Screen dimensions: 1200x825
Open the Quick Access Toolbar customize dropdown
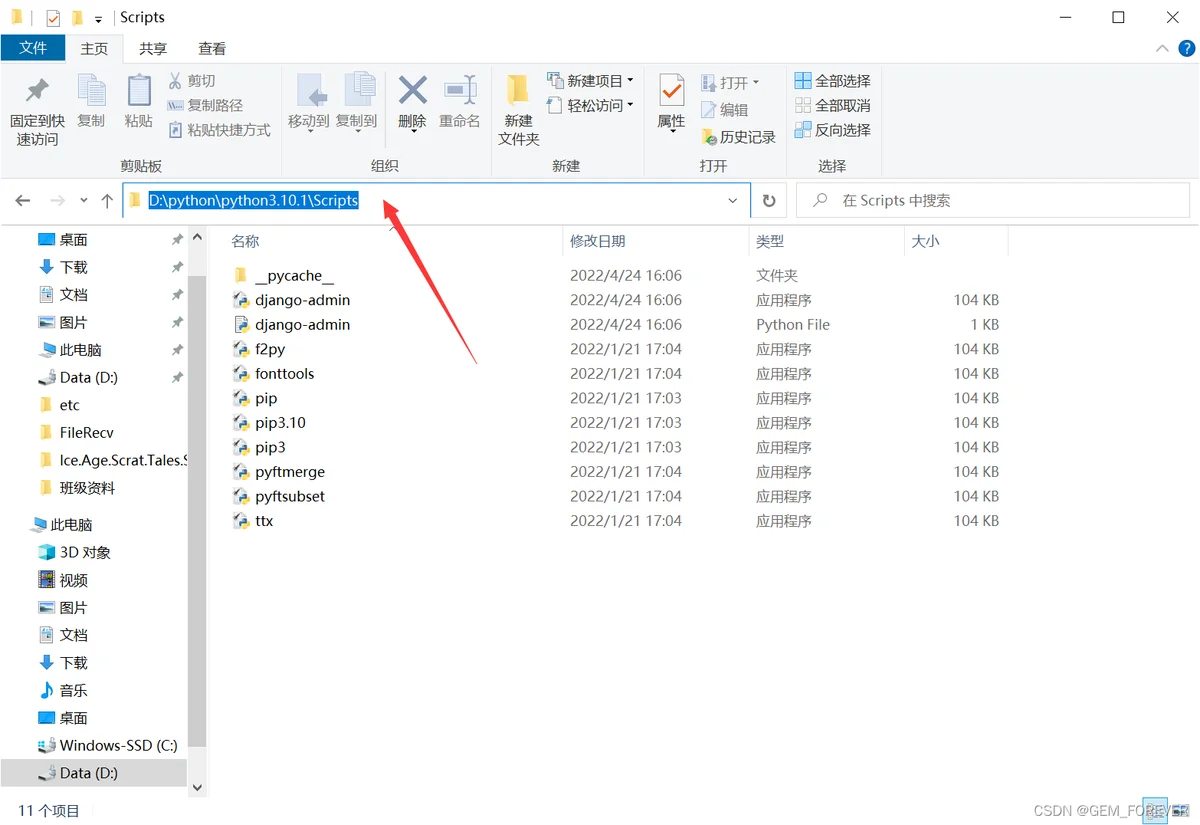98,18
